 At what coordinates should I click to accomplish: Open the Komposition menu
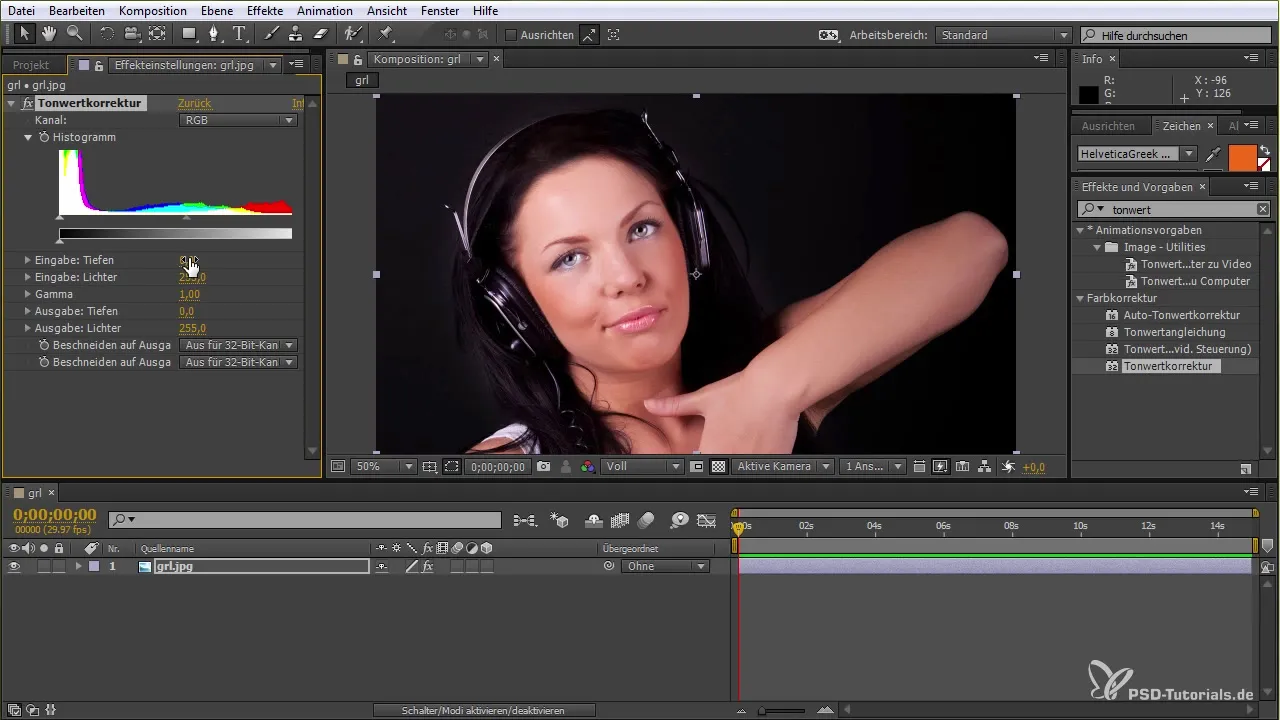coord(152,10)
